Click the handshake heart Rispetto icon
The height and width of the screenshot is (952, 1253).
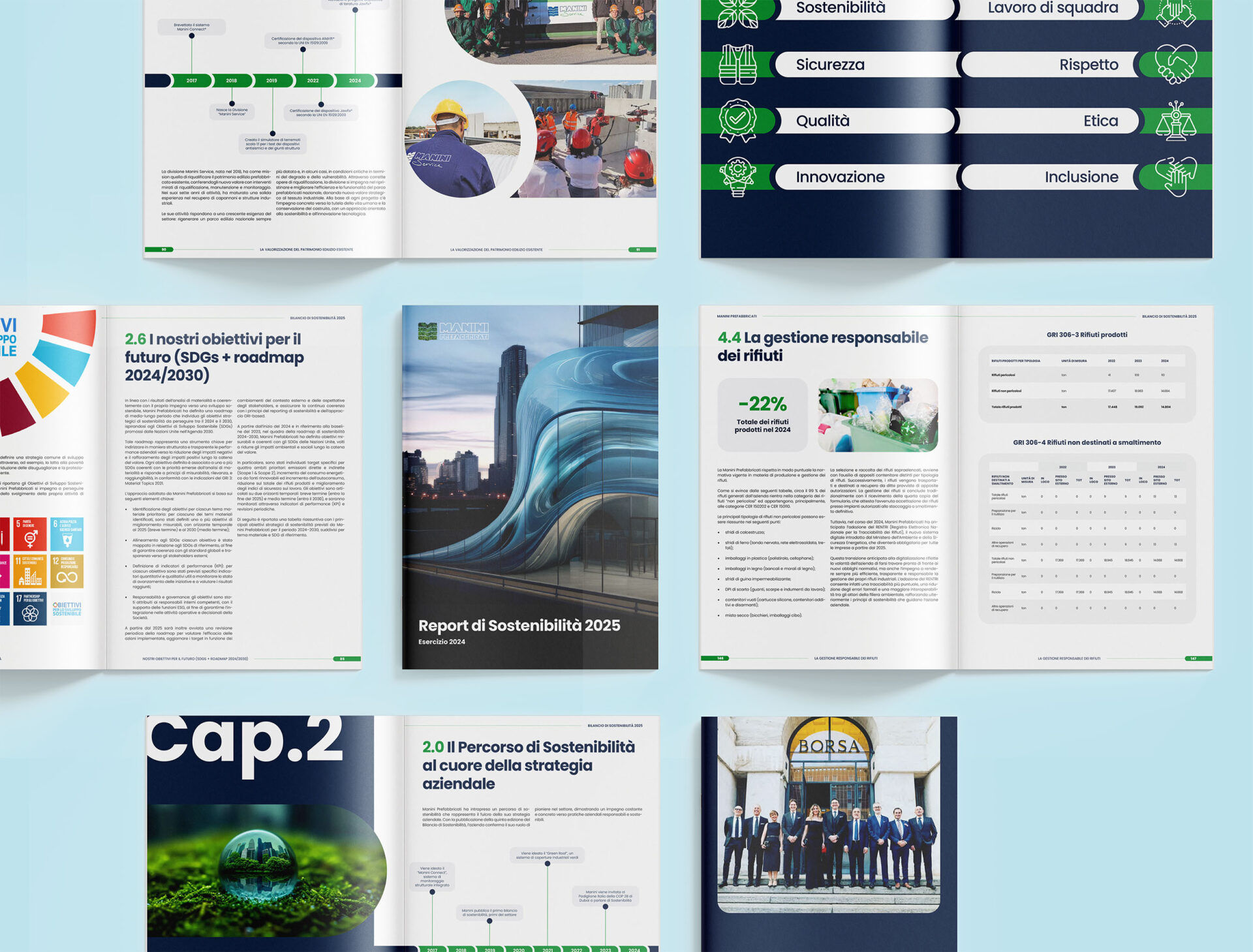[x=1175, y=64]
